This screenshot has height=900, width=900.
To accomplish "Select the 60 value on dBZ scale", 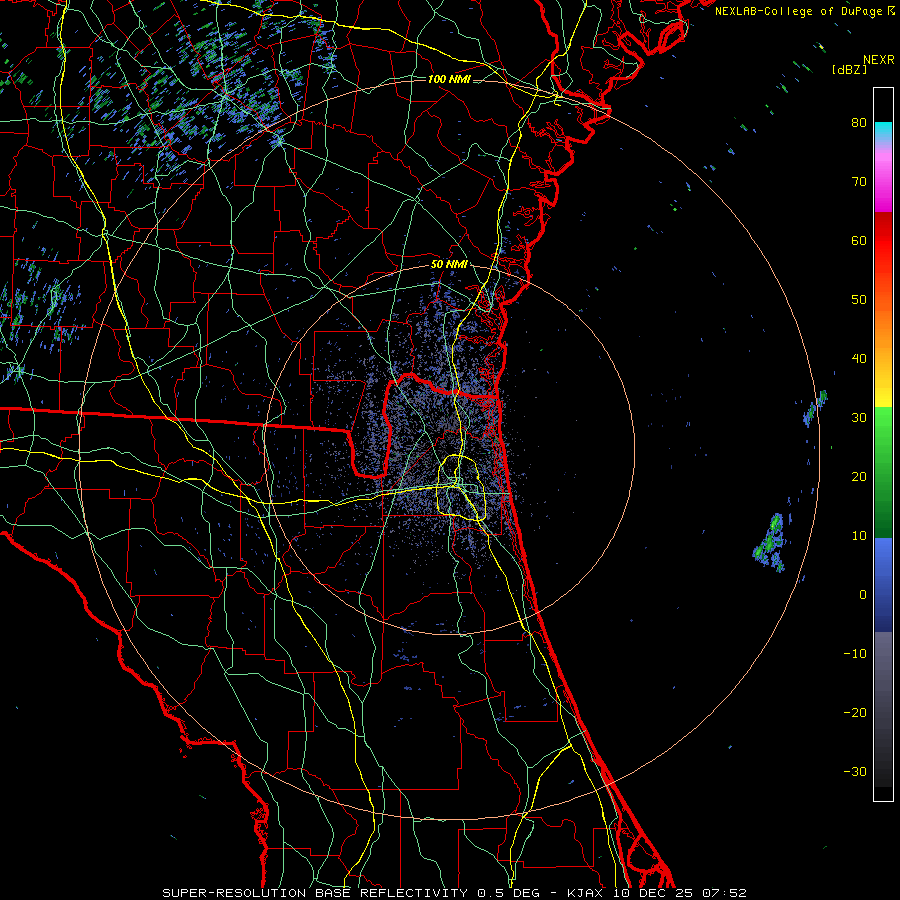I will click(x=859, y=240).
